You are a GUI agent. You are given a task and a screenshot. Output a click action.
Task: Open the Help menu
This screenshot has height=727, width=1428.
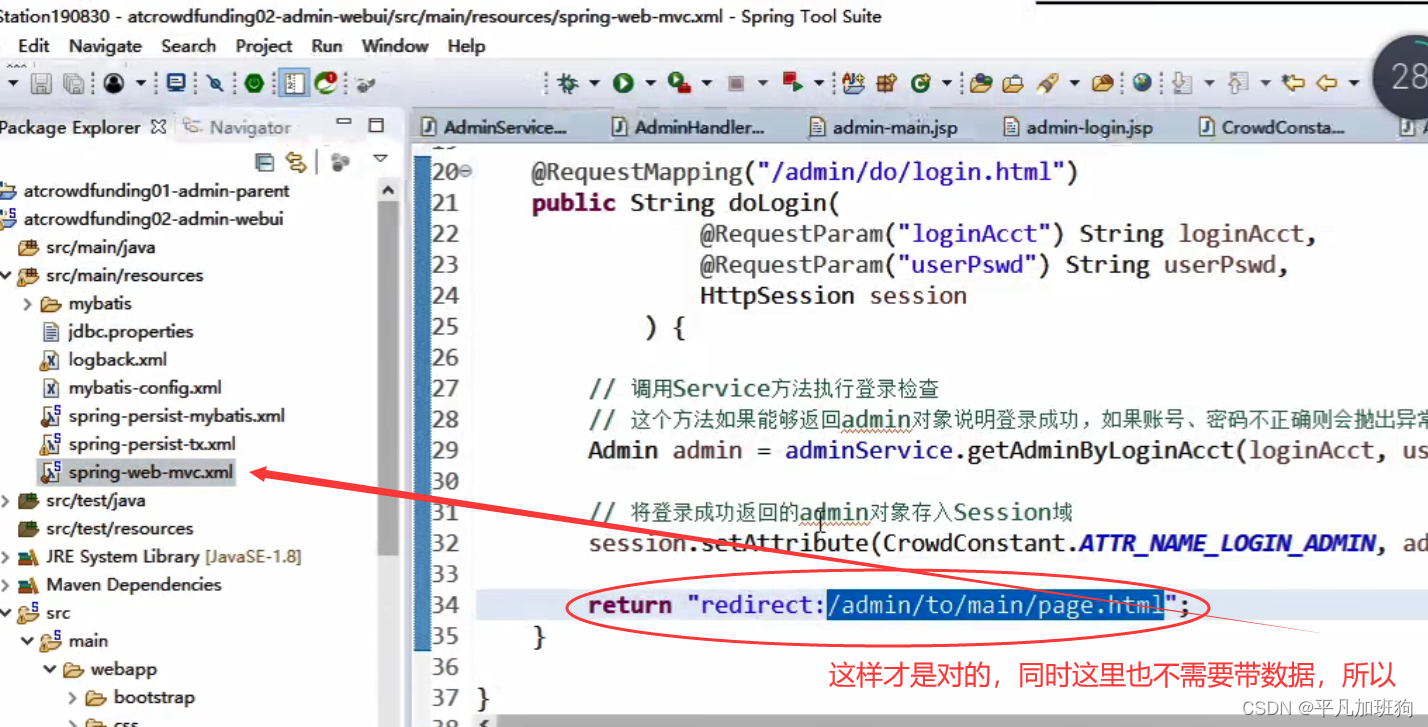pyautogui.click(x=466, y=46)
